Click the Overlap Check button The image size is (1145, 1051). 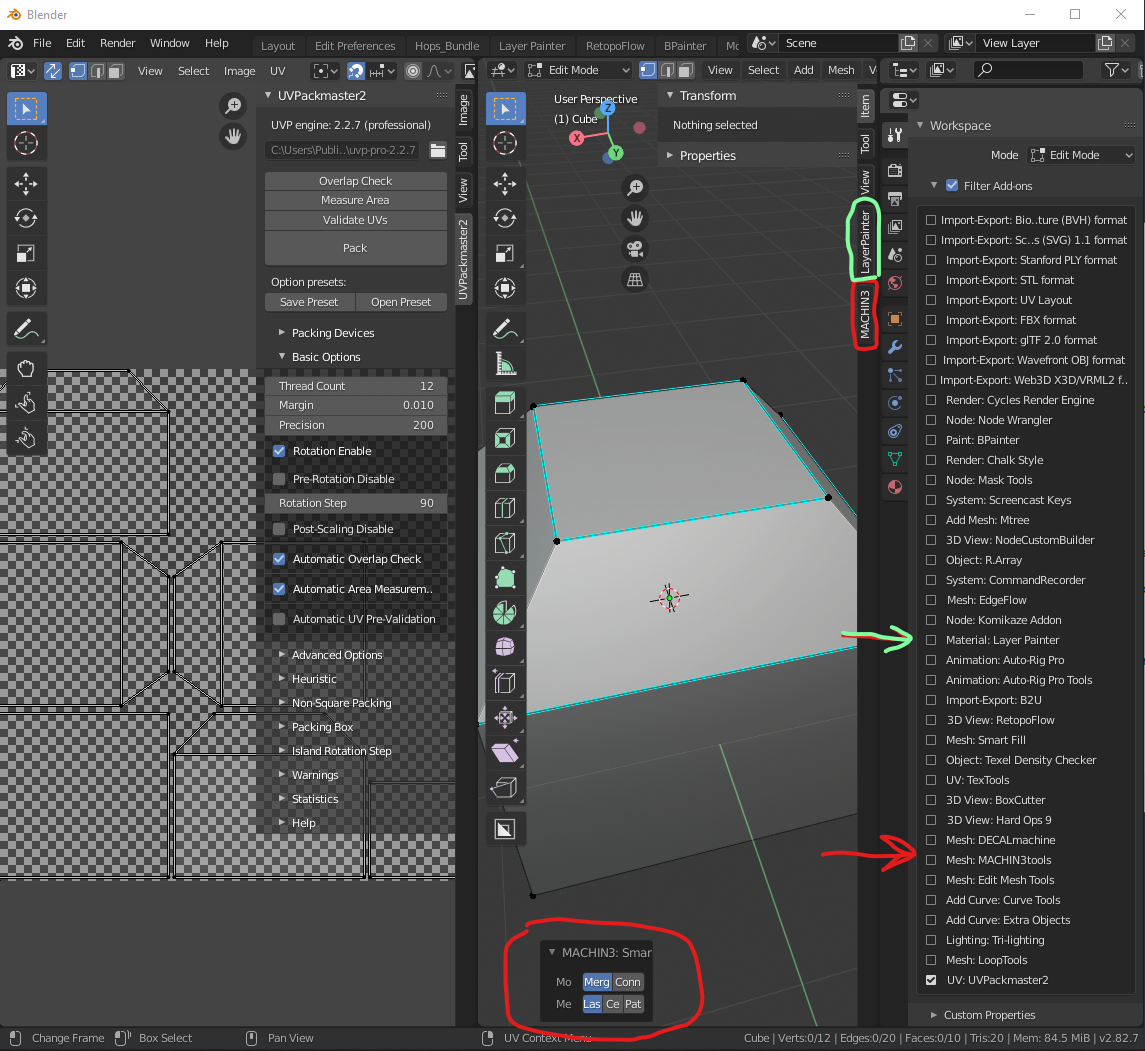click(356, 181)
